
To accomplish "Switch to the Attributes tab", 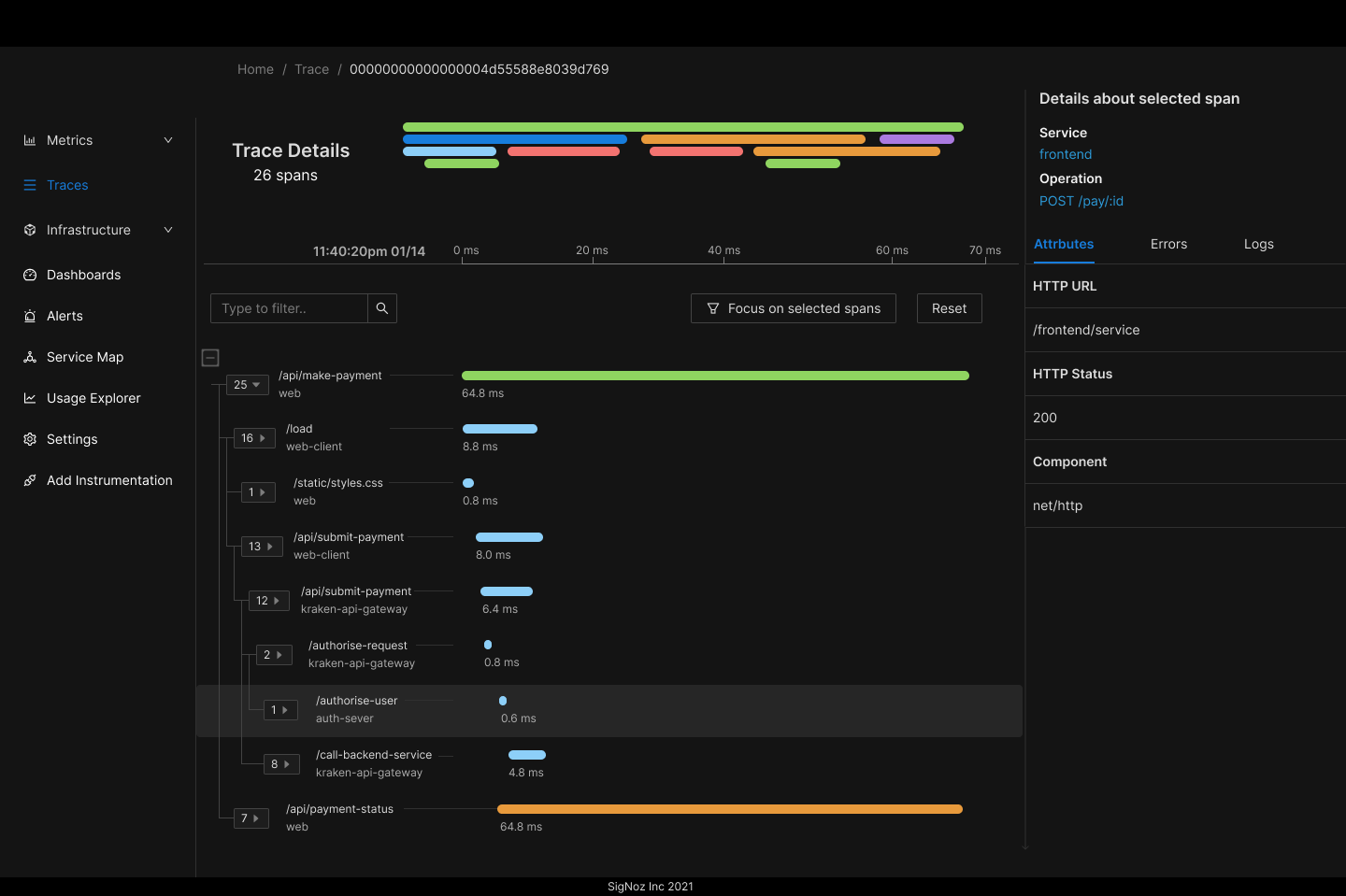I will point(1064,244).
